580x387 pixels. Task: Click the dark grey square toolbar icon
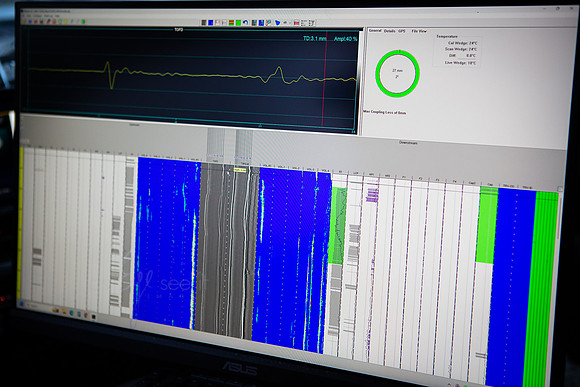pos(204,23)
